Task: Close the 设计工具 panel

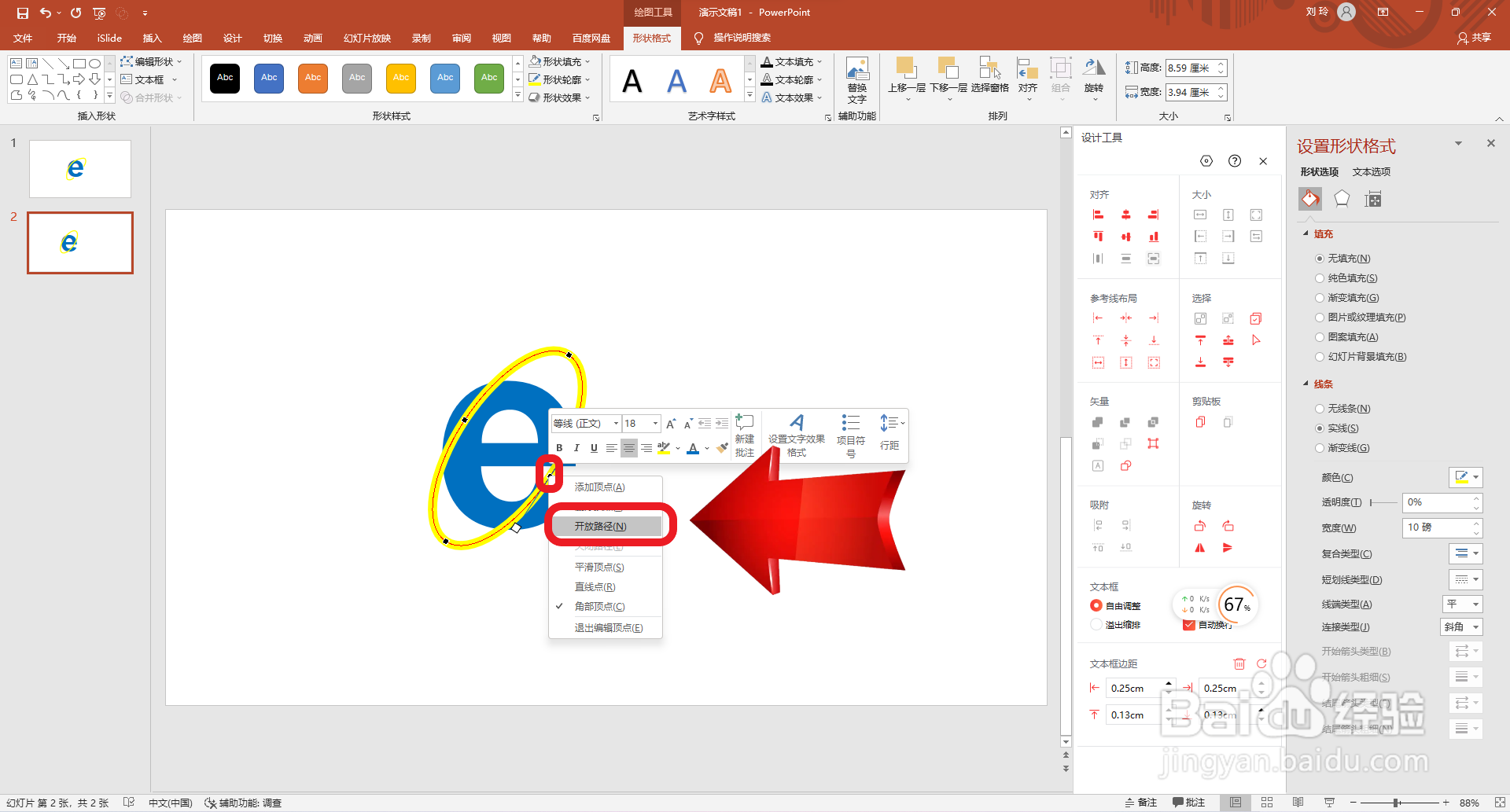Action: point(1263,161)
